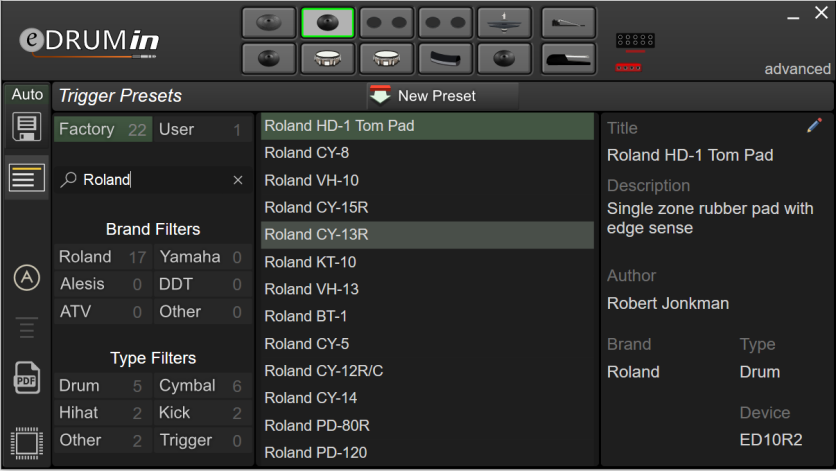Image resolution: width=836 pixels, height=471 pixels.
Task: Open the PDF manual icon
Action: tap(27, 378)
